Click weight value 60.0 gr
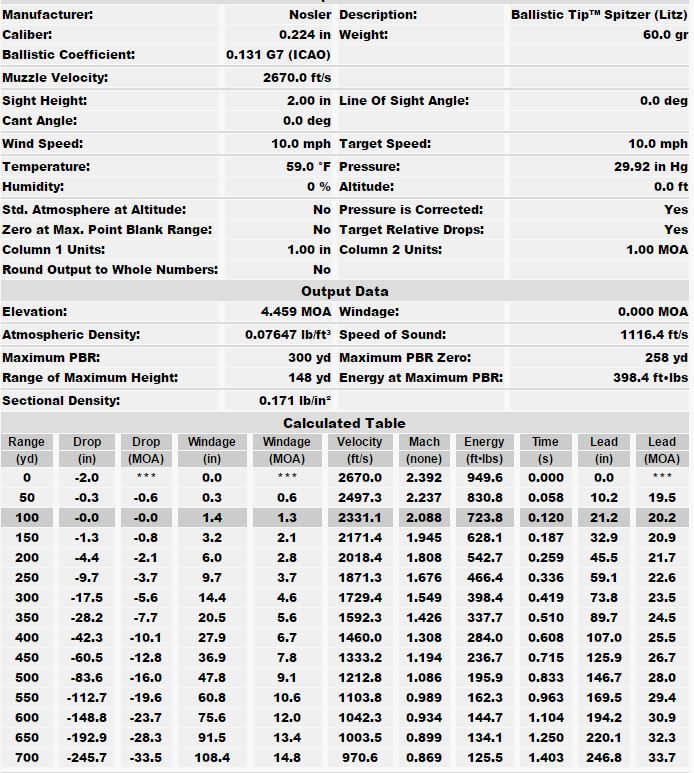The width and height of the screenshot is (694, 773). [665, 35]
